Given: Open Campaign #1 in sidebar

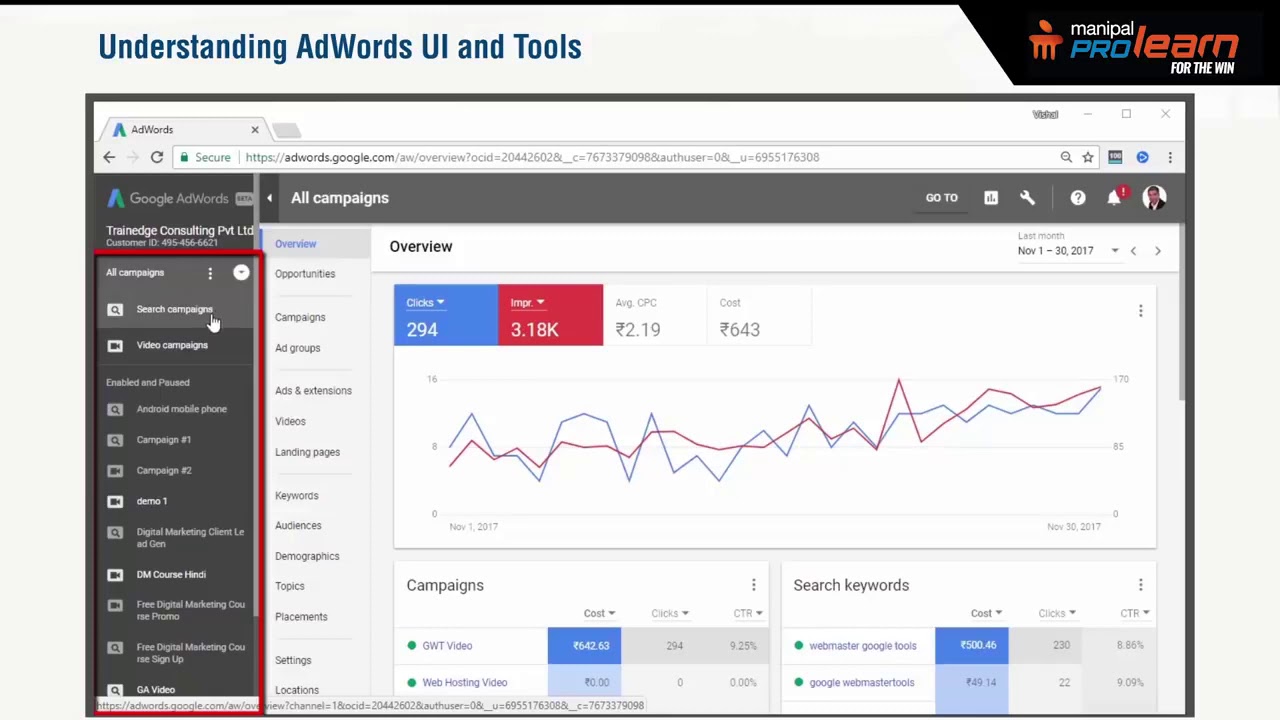Looking at the screenshot, I should [x=163, y=440].
